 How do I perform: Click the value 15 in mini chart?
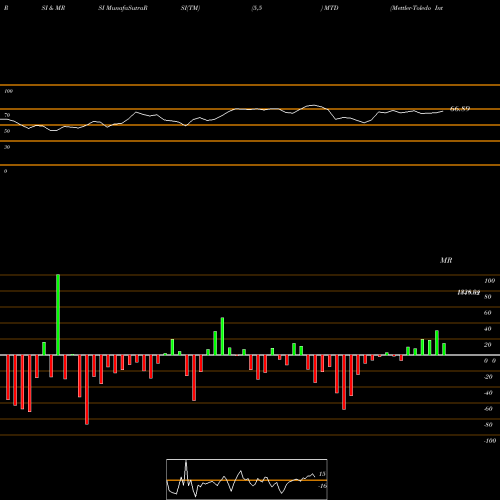tap(322, 474)
